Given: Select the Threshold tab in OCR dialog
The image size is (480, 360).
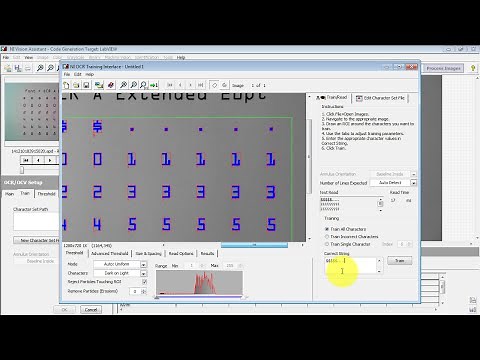Looking at the screenshot, I should pos(74,253).
